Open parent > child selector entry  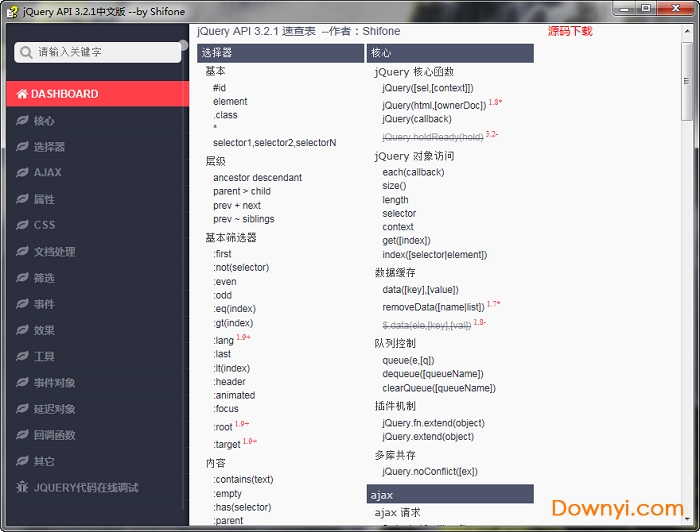point(242,191)
